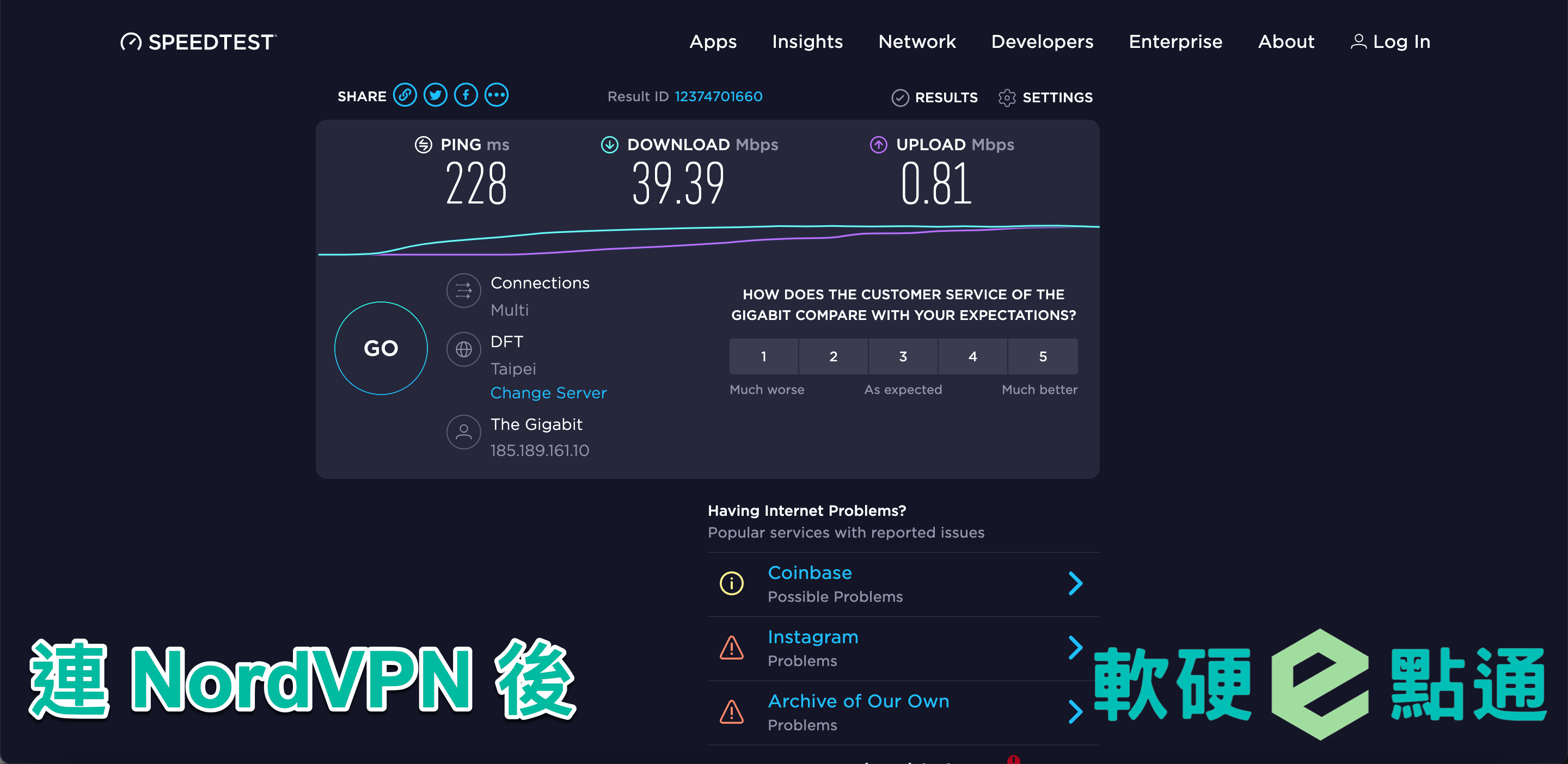Rate customer service as 1
Screen dimensions: 1568x764
[x=763, y=356]
